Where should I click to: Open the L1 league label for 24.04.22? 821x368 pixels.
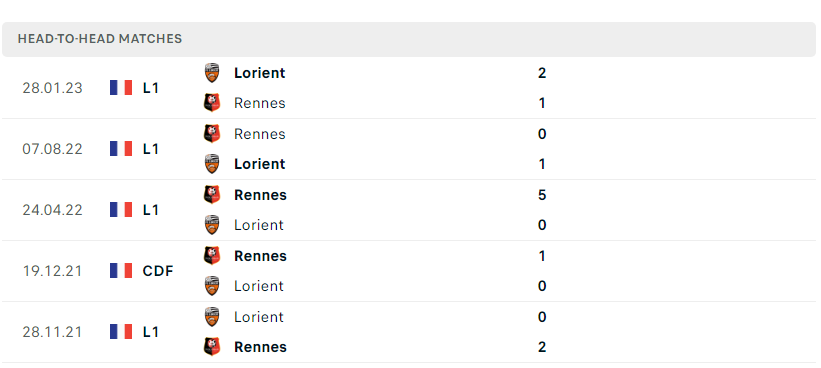[x=151, y=210]
